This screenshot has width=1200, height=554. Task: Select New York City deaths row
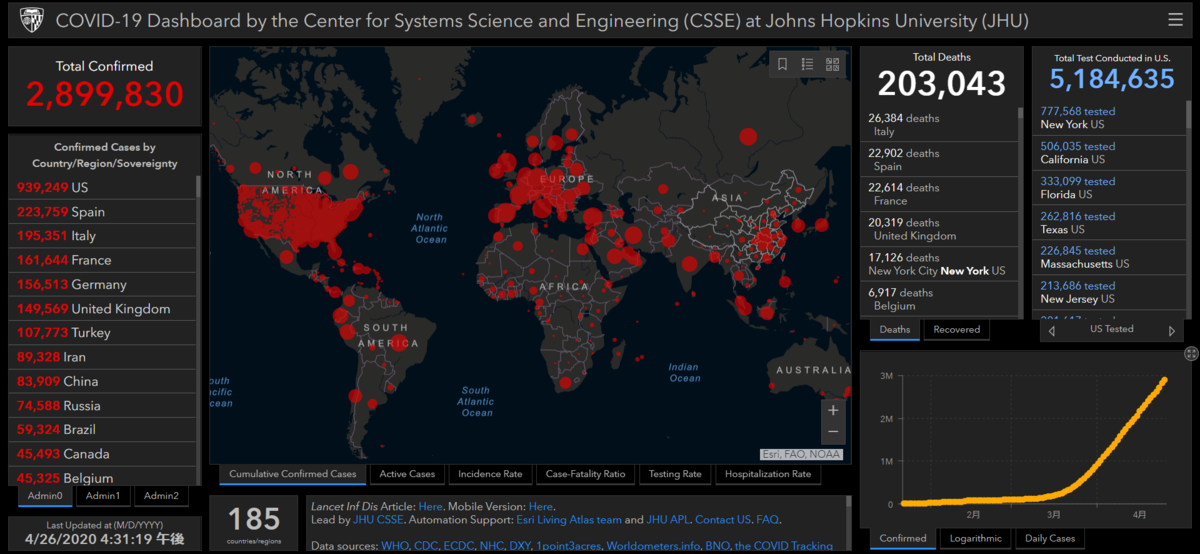938,264
